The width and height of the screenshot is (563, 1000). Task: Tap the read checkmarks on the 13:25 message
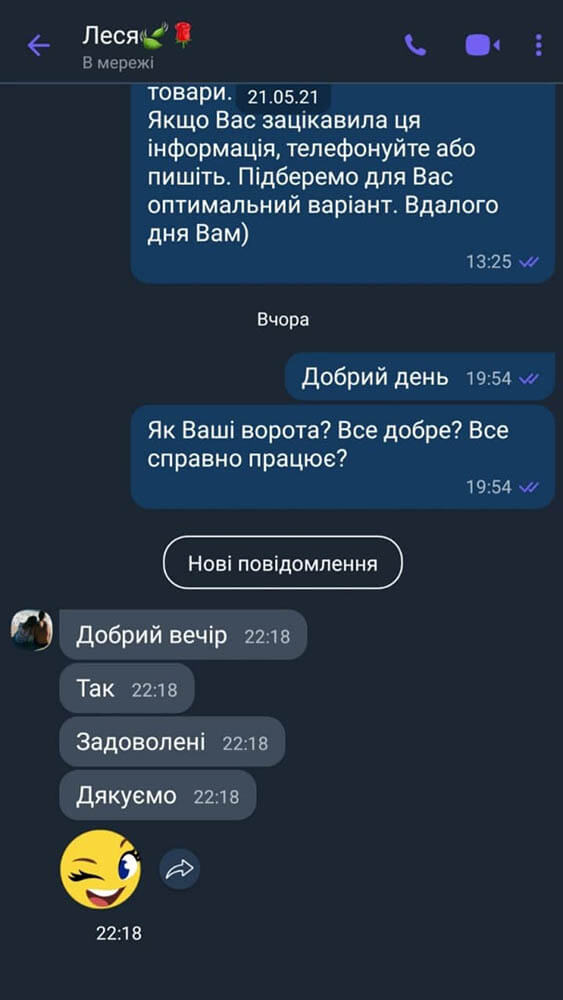point(529,261)
